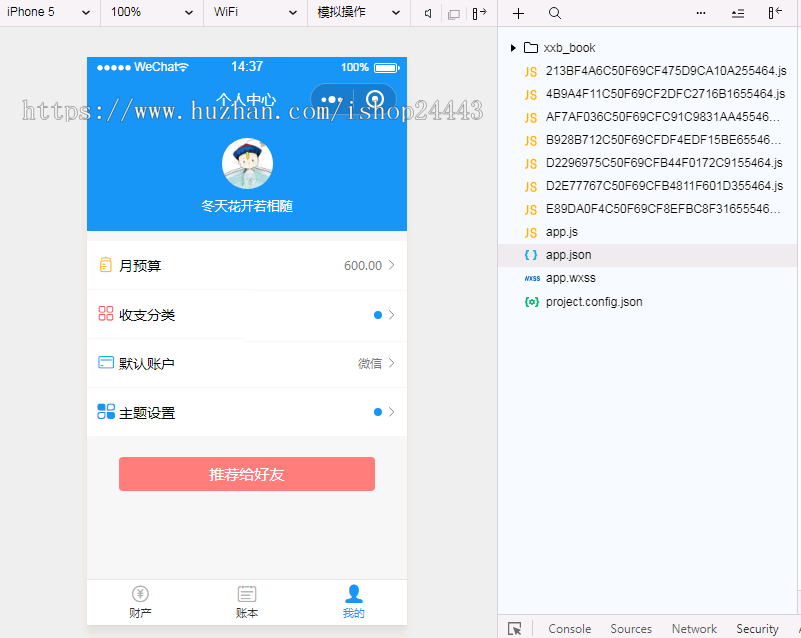Open the more options ellipsis icon

click(x=701, y=14)
